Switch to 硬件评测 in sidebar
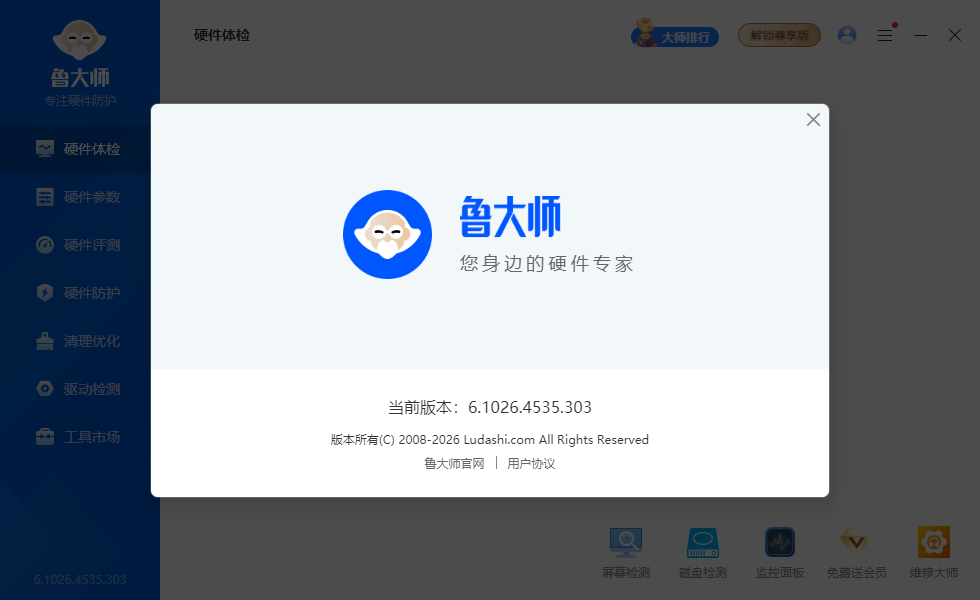Screen dimensions: 980x600 coord(80,245)
